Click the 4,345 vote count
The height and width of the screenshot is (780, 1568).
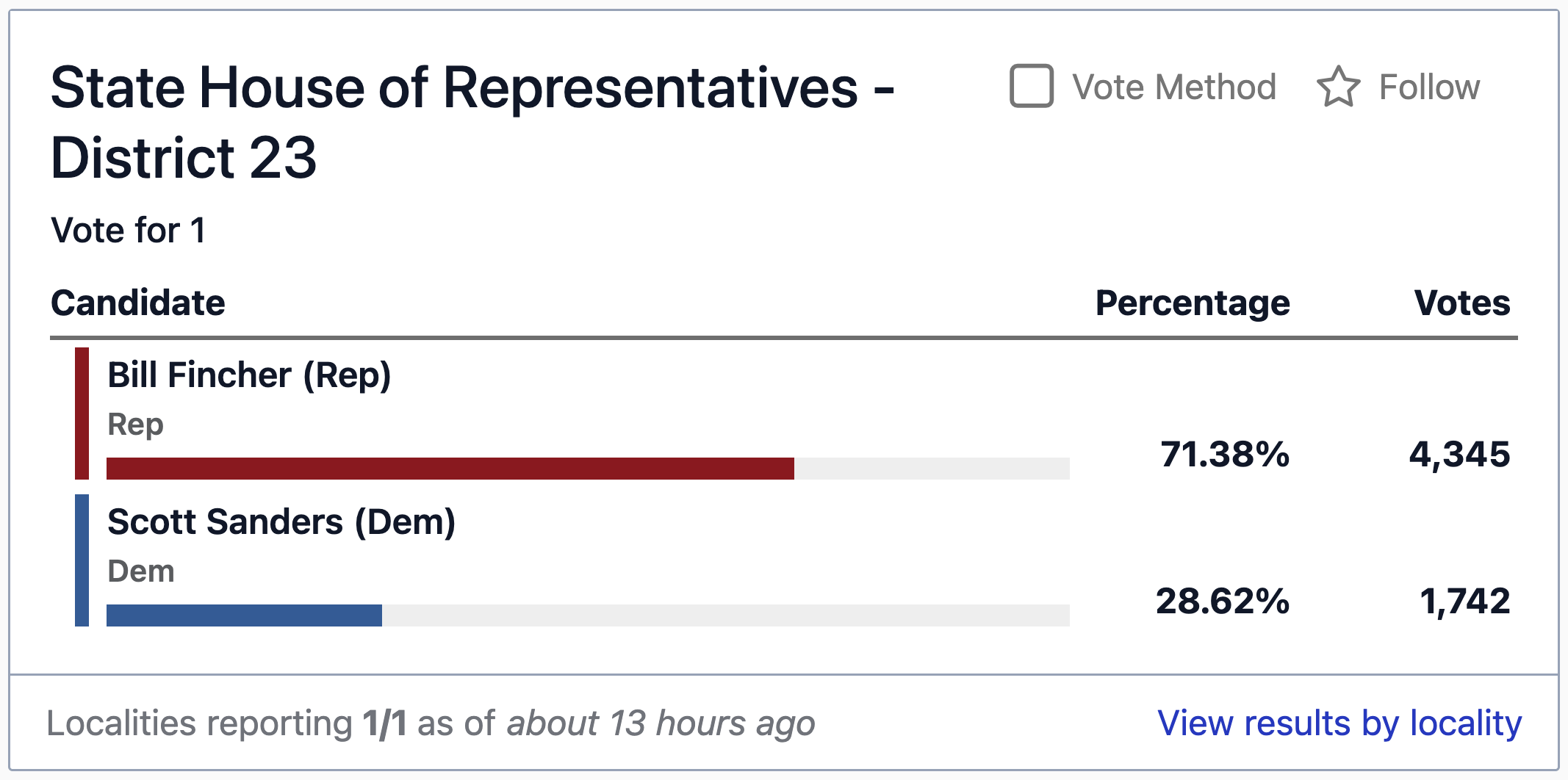(1459, 455)
